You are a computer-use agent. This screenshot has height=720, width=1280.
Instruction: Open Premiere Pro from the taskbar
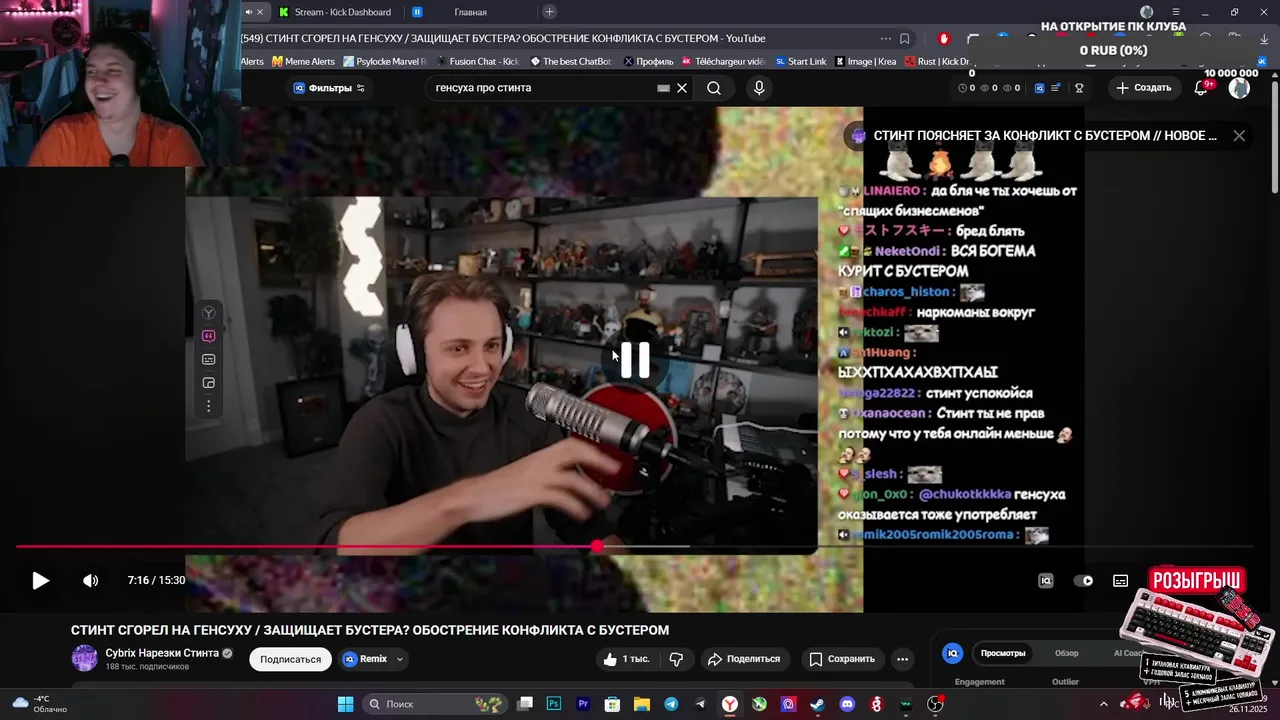pyautogui.click(x=583, y=704)
